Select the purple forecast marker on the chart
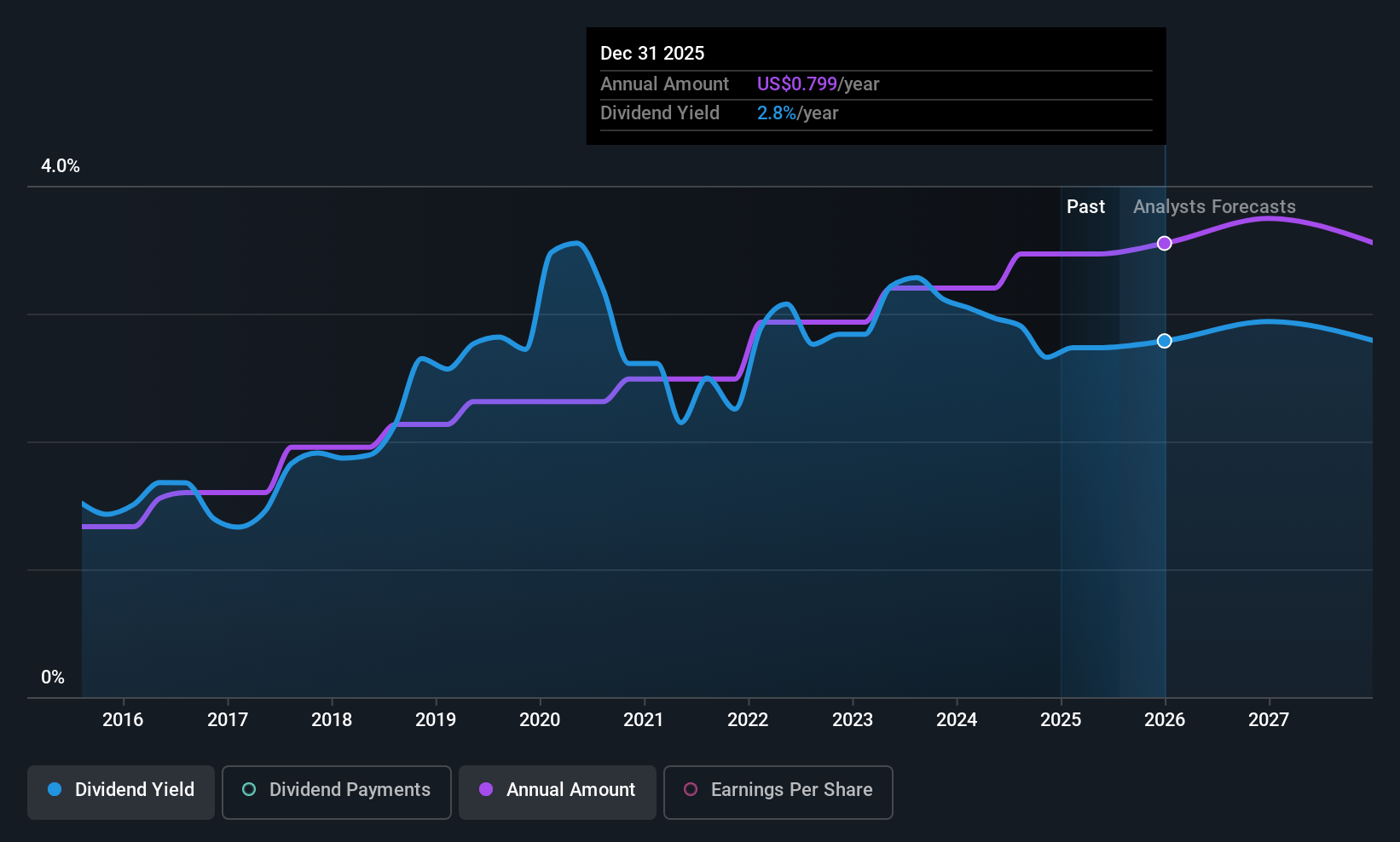Image resolution: width=1400 pixels, height=842 pixels. [1165, 243]
